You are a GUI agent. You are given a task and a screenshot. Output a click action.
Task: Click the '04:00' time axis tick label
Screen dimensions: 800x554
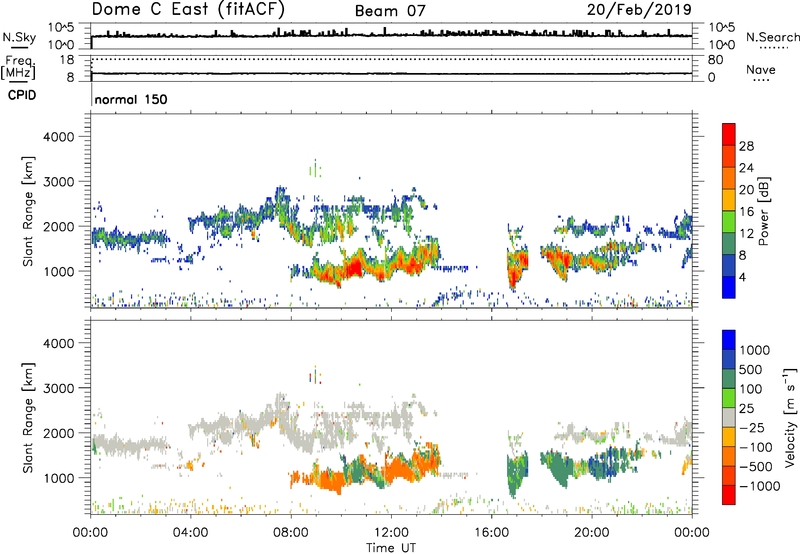pos(190,533)
